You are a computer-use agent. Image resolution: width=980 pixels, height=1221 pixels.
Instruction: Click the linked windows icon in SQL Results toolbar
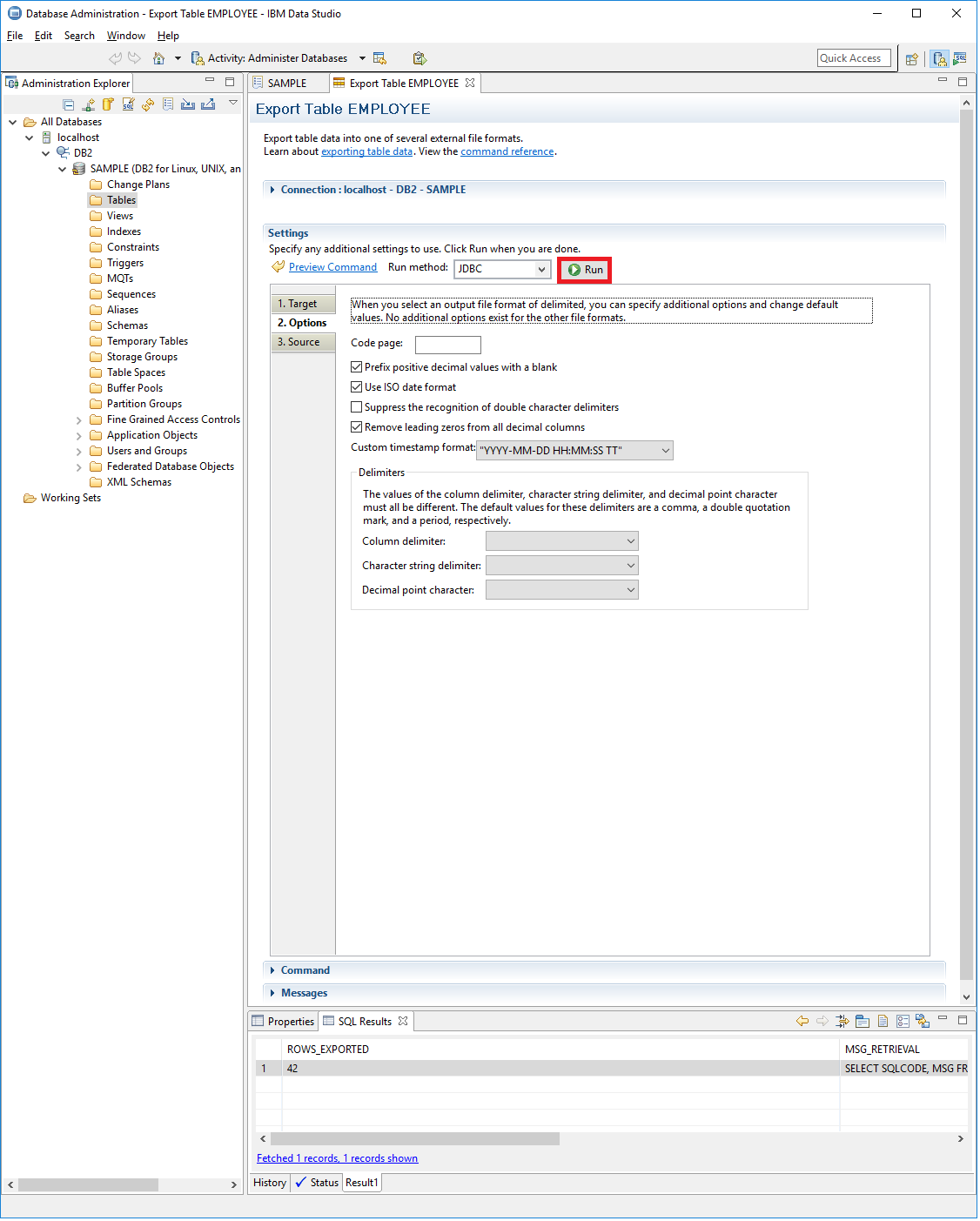coord(923,1021)
